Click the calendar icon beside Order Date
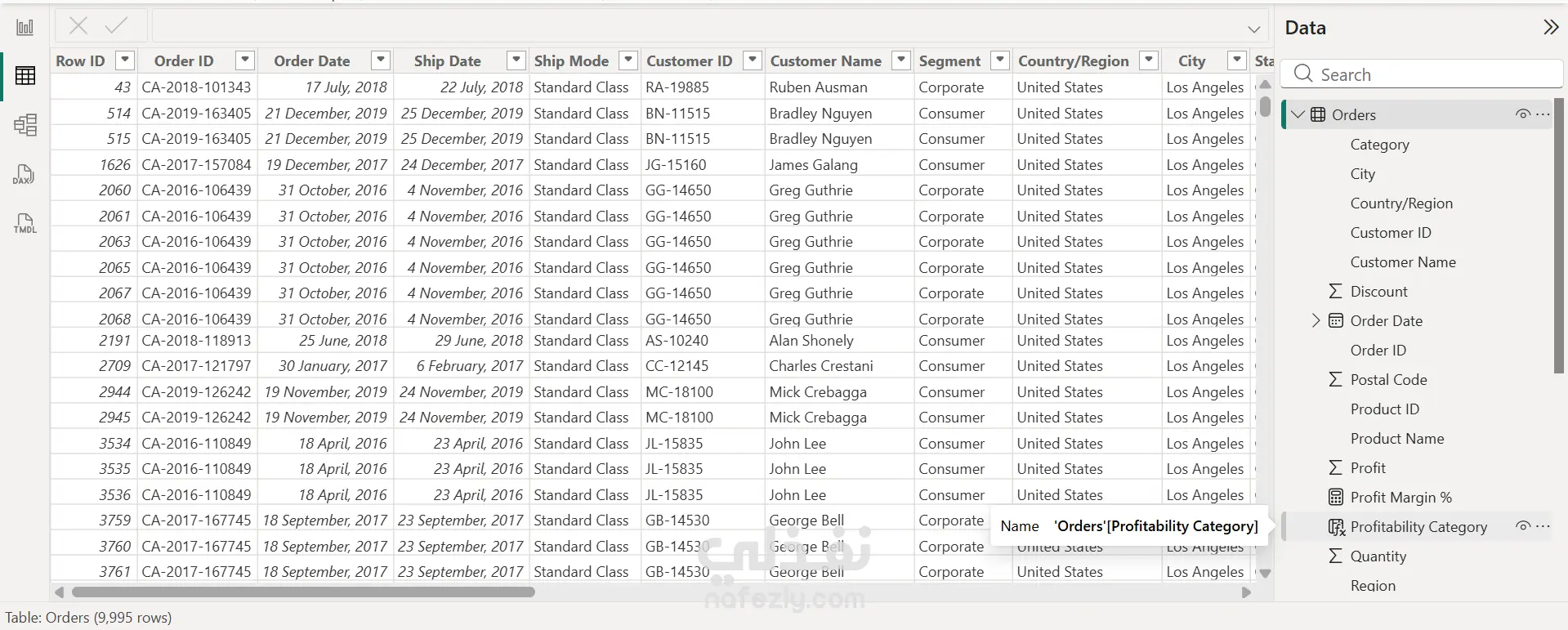1568x630 pixels. (x=1335, y=320)
